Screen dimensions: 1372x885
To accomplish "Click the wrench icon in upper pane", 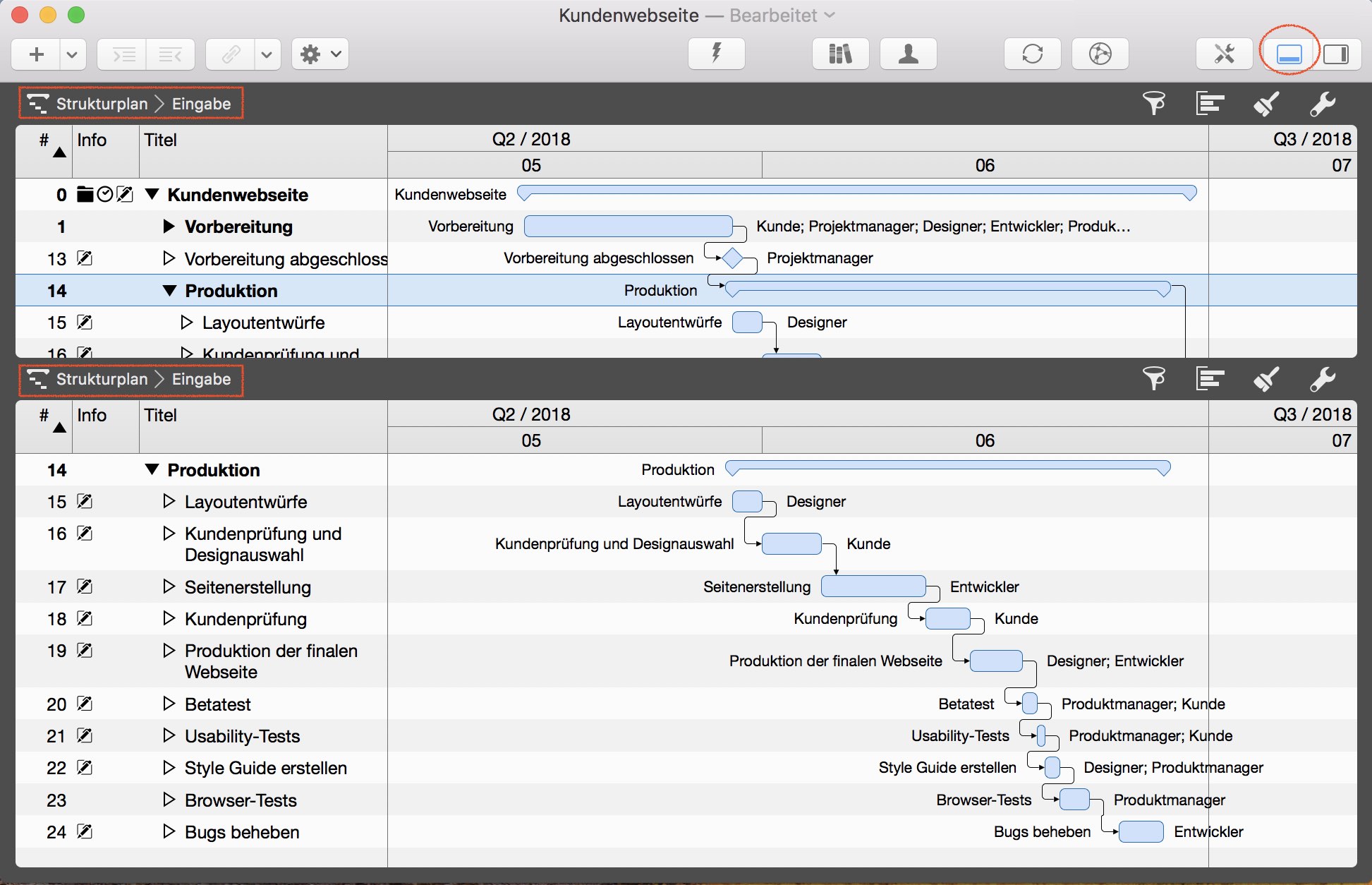I will [1323, 104].
